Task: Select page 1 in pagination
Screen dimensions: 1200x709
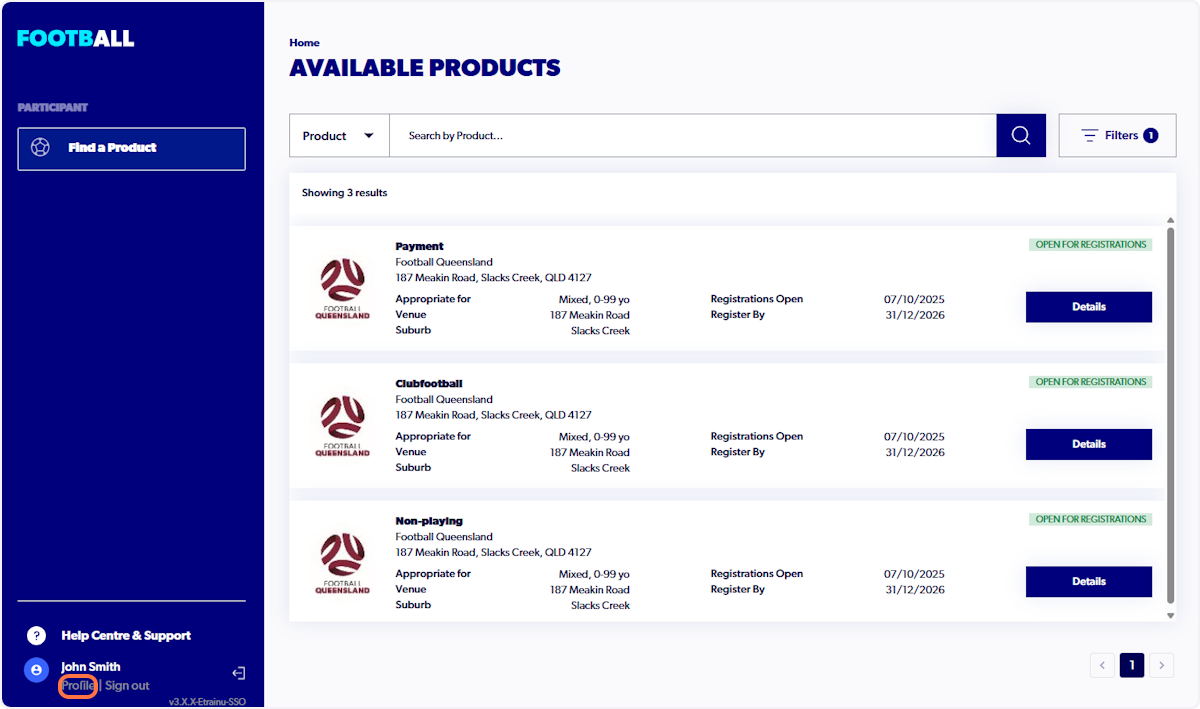Action: [1132, 665]
